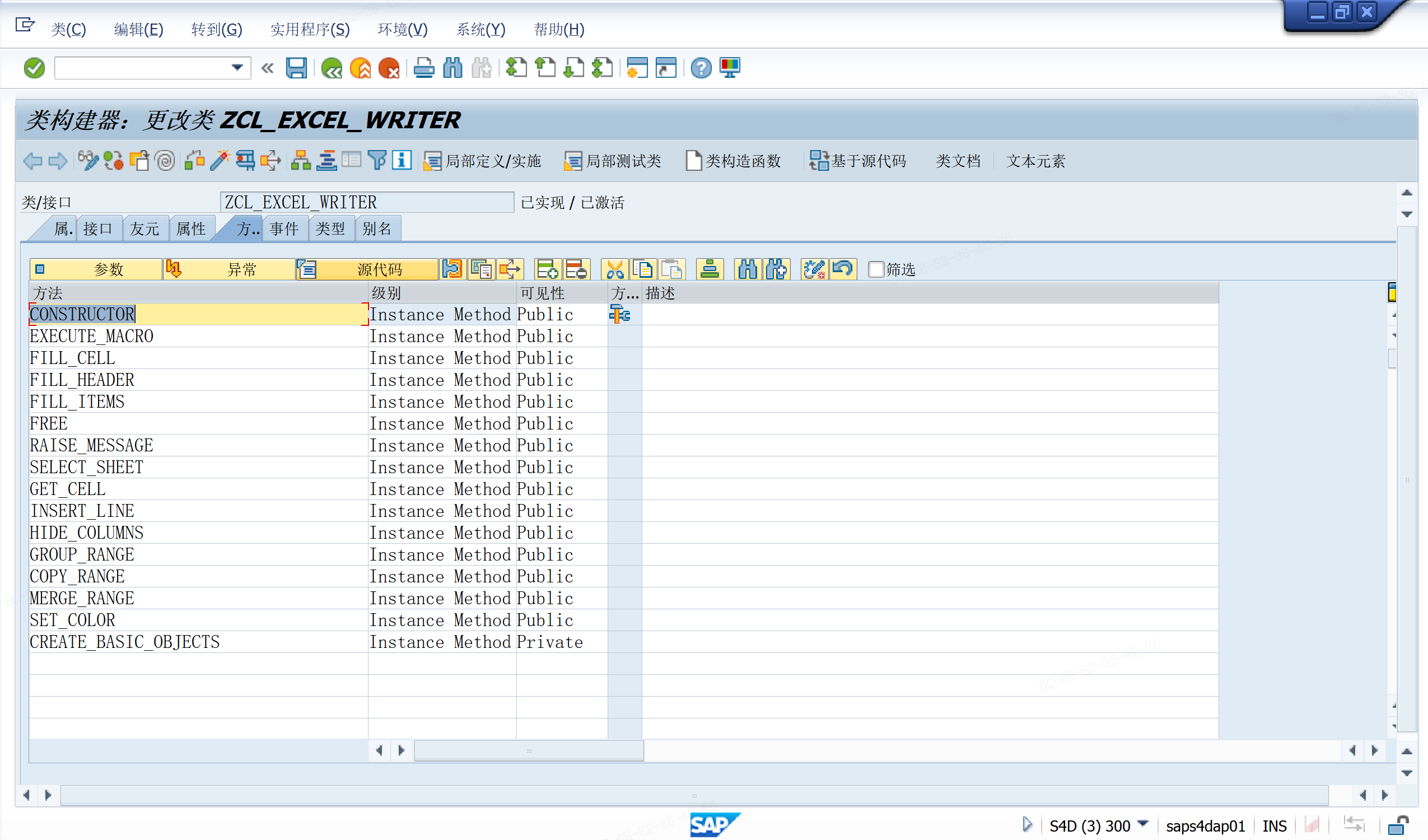Click the 类/接口 field showing ZCL_EXCEL_WRITER
Viewport: 1428px width, 840px height.
[x=367, y=202]
